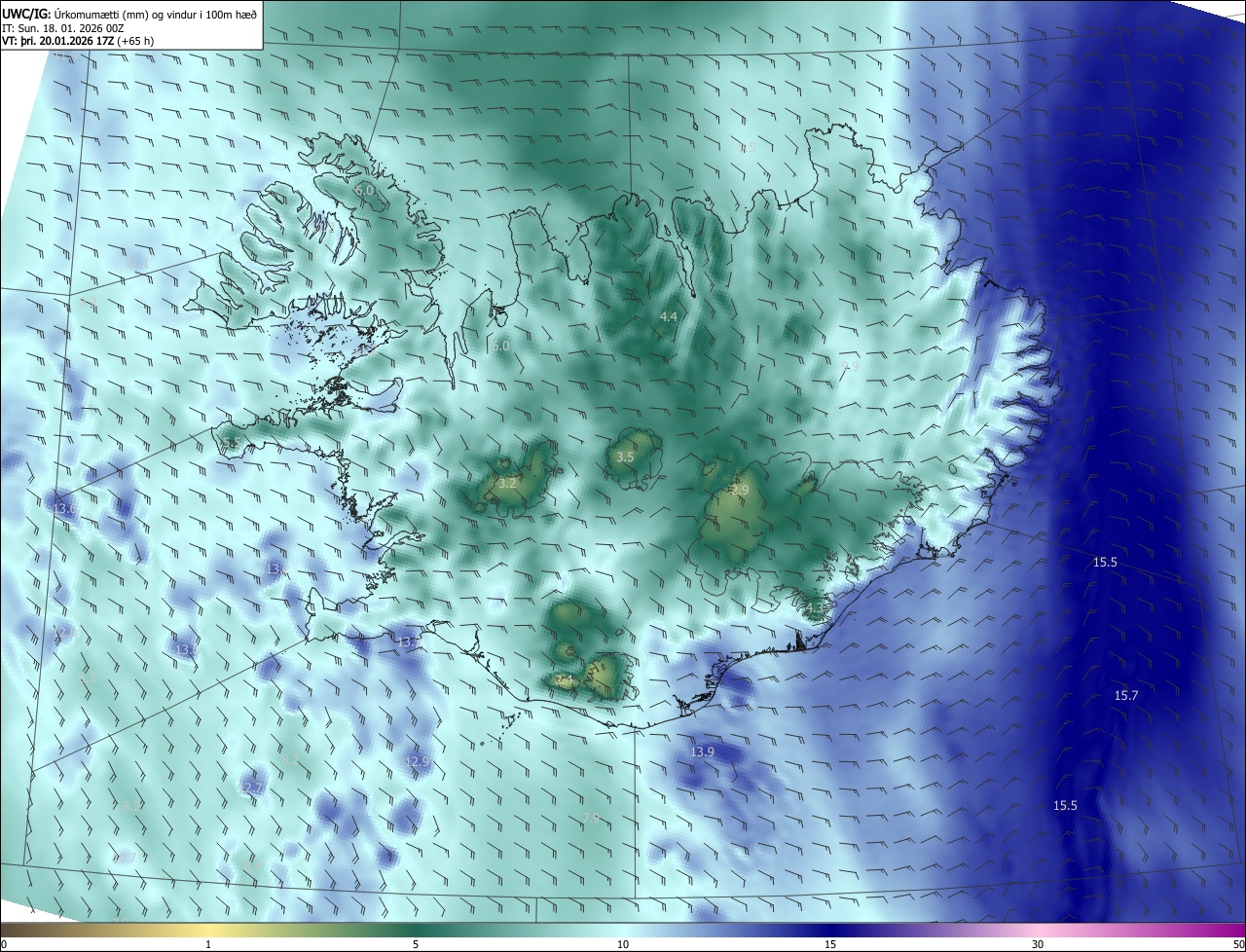Screen dimensions: 1246x952
Task: Click the 3.2 value on Langjökull glacier
Action: click(507, 483)
